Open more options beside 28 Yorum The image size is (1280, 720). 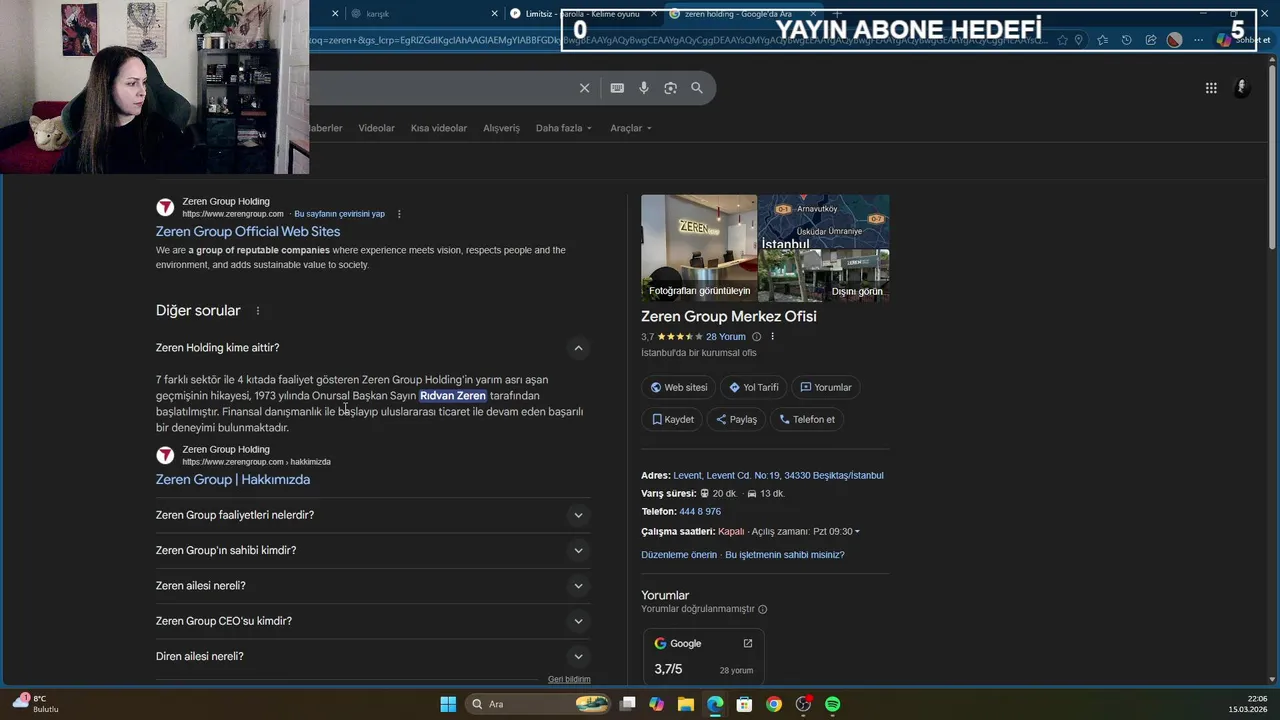click(x=772, y=337)
